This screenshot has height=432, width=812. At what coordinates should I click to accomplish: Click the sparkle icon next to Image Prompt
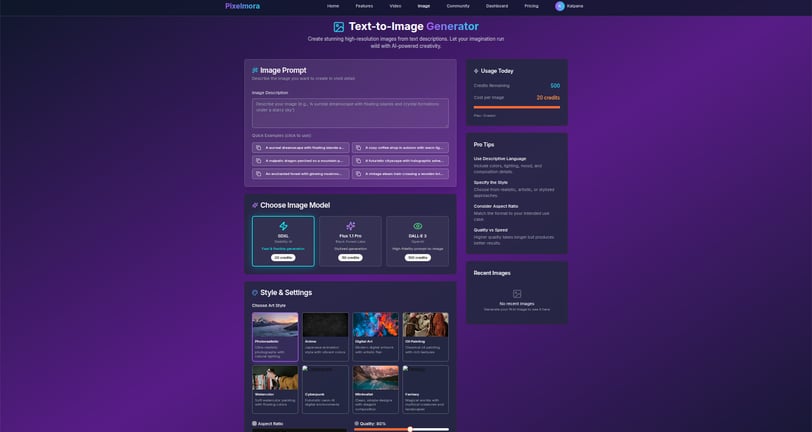pos(255,70)
